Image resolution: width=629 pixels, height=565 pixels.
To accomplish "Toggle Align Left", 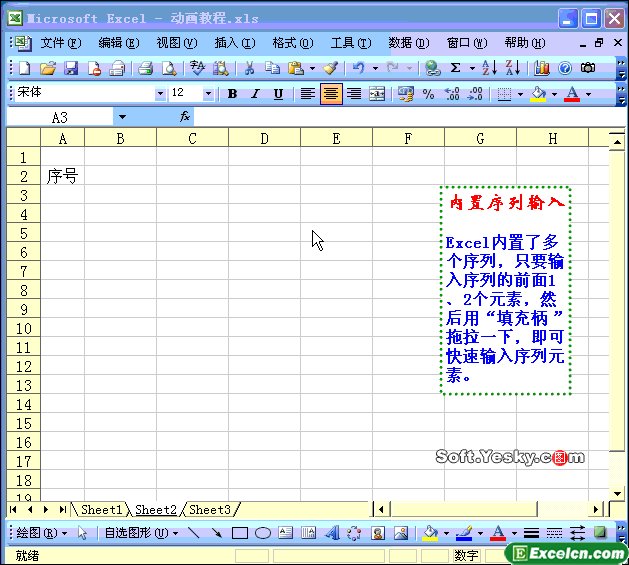I will click(x=308, y=94).
